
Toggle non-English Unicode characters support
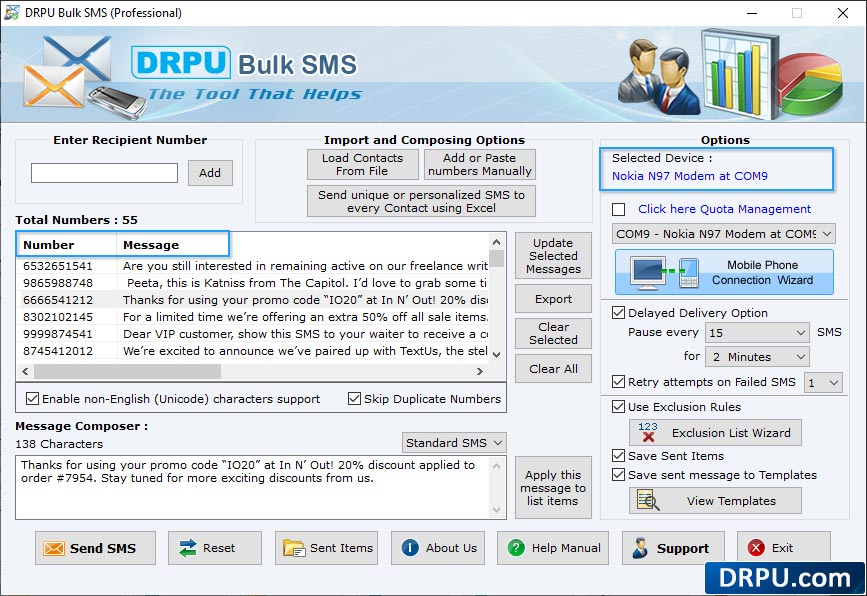point(33,399)
